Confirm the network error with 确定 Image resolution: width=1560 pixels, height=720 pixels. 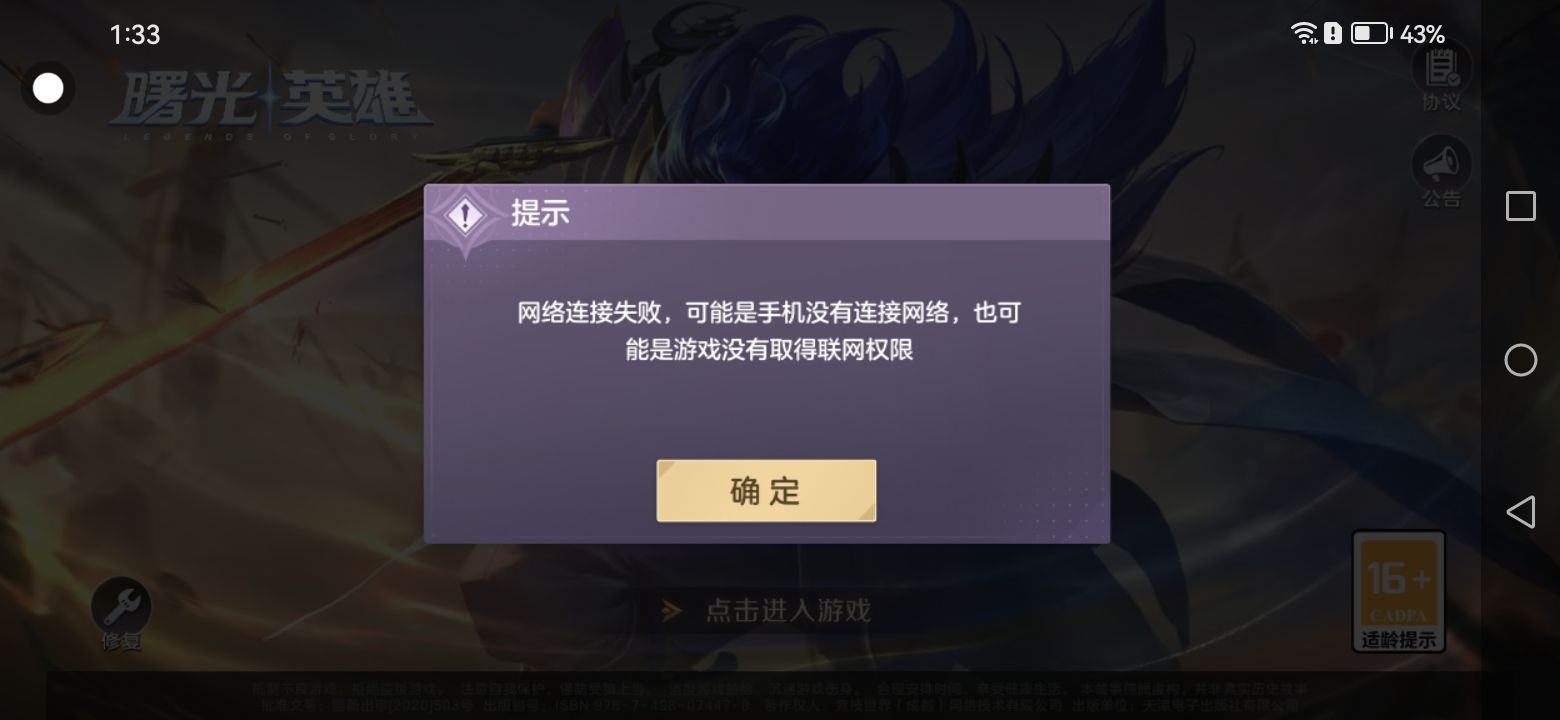(766, 491)
